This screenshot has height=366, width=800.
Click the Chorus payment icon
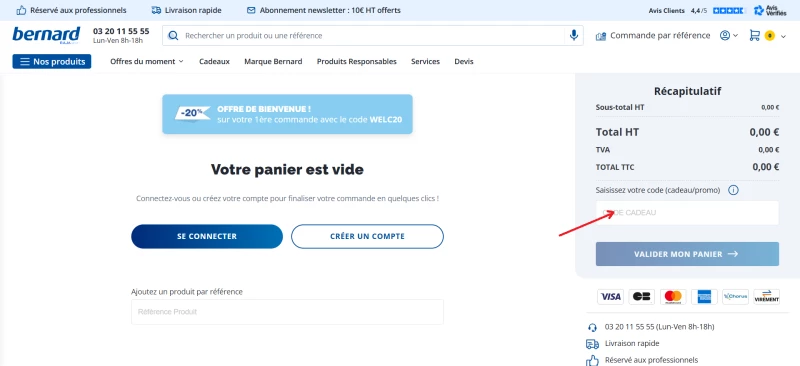(x=735, y=297)
